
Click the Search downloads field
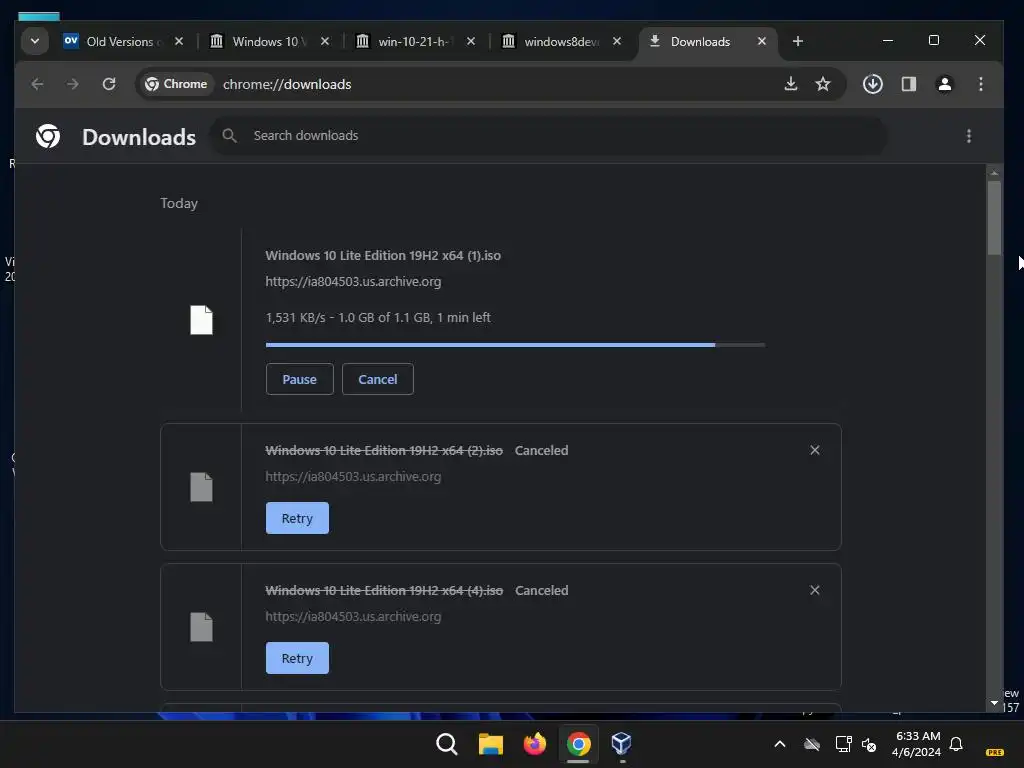pyautogui.click(x=549, y=136)
